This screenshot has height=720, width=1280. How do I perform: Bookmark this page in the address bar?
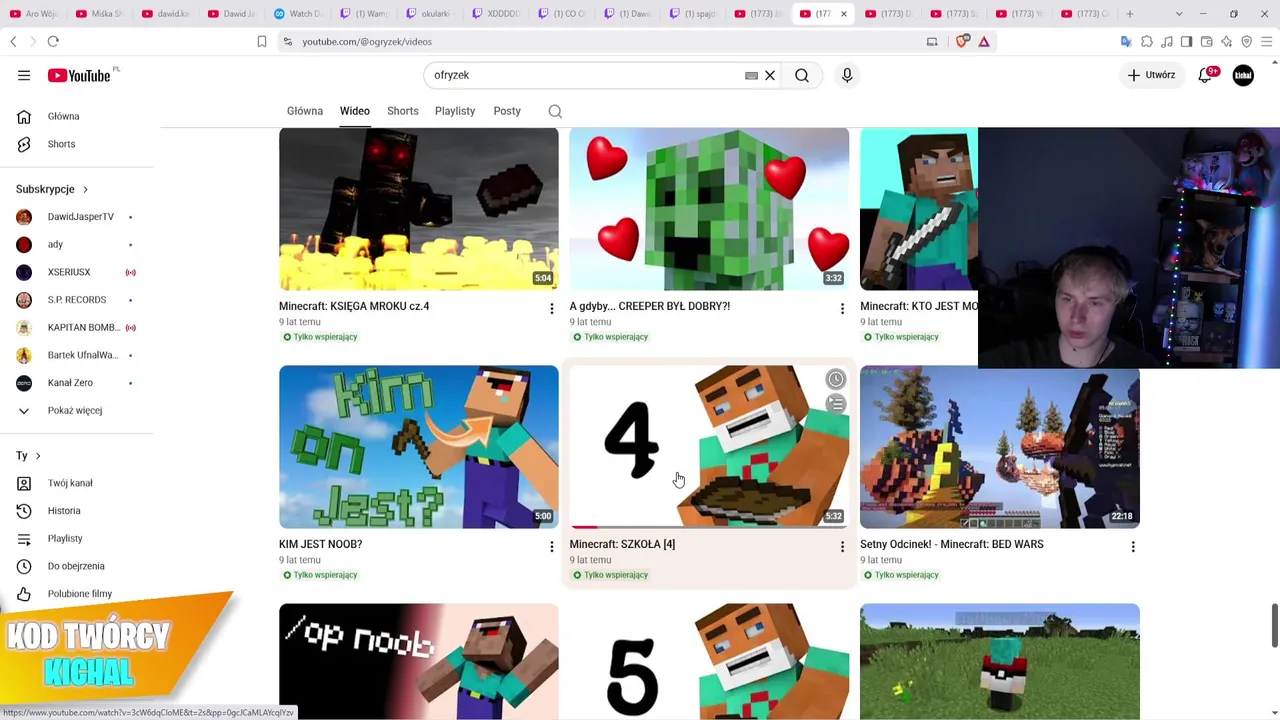pos(262,41)
